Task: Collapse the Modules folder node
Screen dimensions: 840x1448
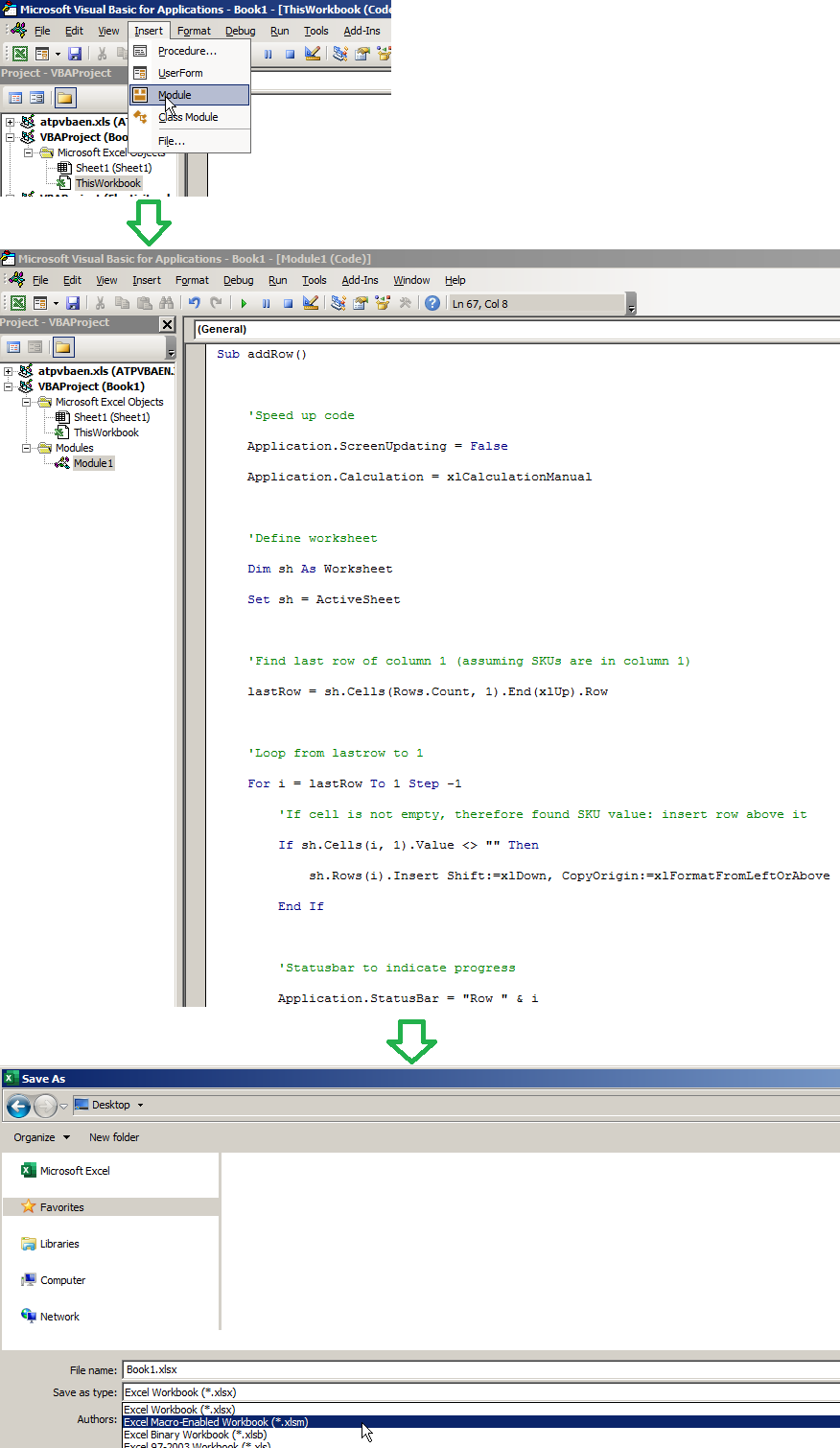Action: [27, 448]
